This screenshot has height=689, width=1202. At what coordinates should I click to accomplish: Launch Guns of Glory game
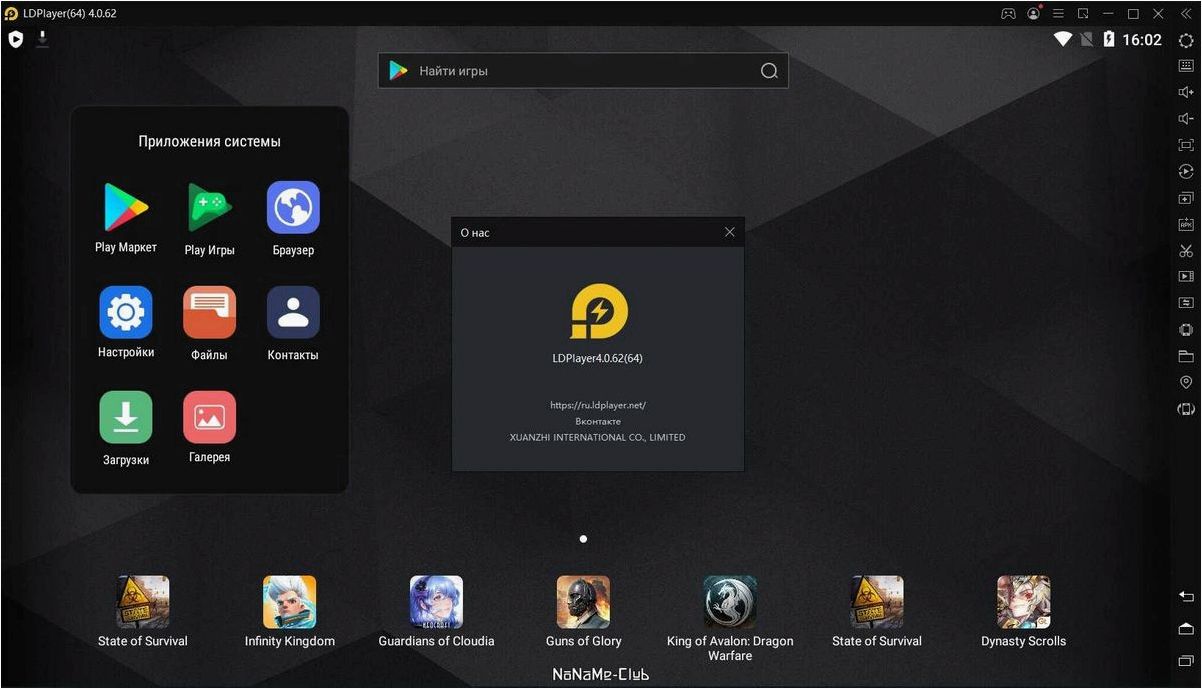tap(583, 612)
